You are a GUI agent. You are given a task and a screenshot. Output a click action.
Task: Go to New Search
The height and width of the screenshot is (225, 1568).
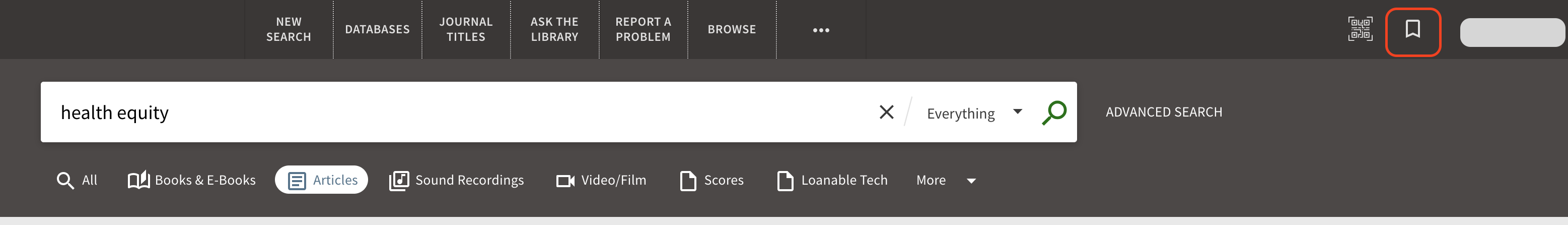[x=289, y=29]
